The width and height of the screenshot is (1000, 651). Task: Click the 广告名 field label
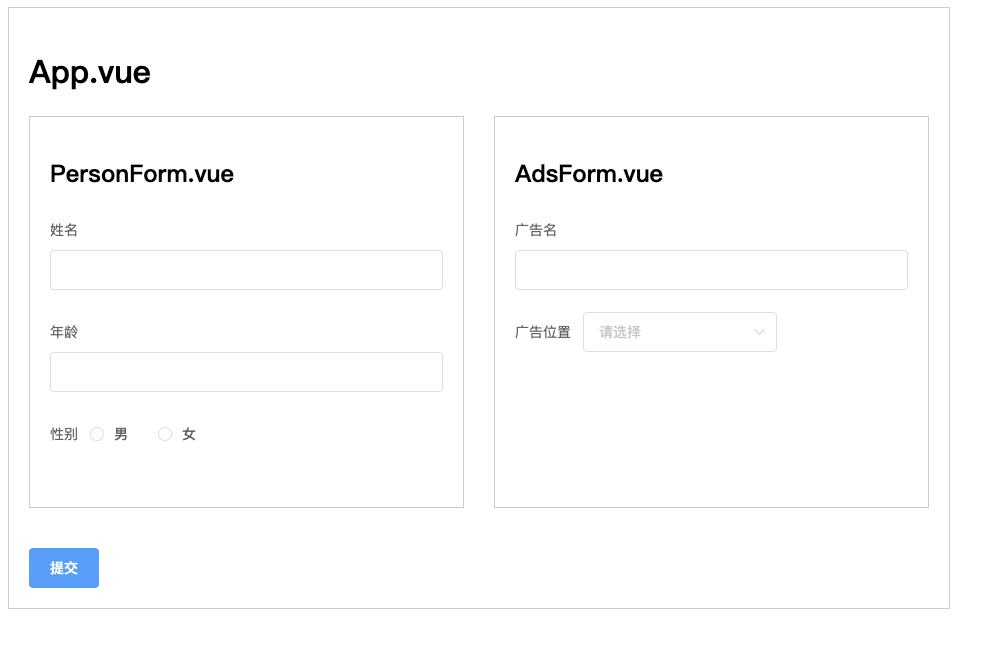[536, 230]
